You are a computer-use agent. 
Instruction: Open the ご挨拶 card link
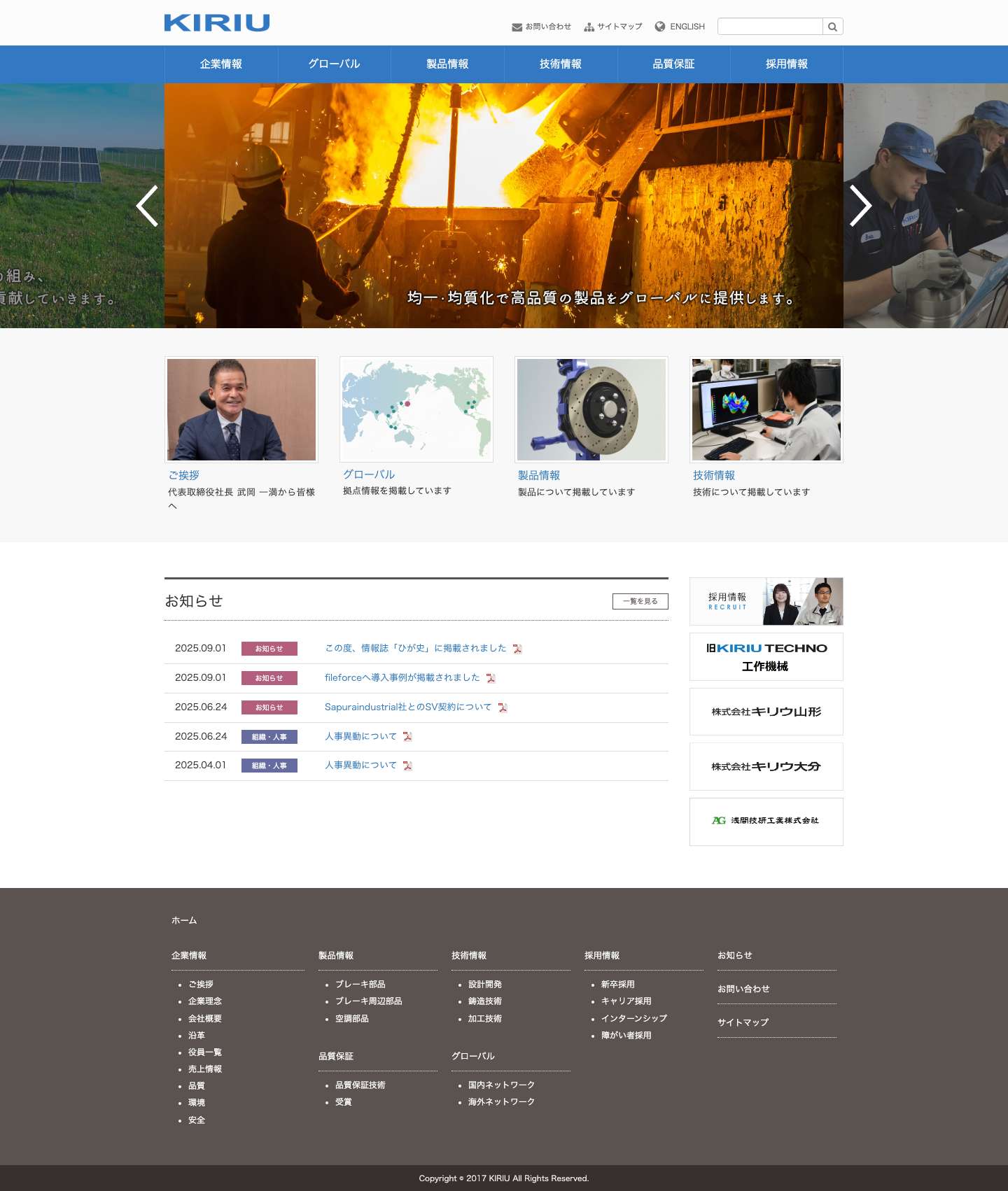[x=184, y=475]
